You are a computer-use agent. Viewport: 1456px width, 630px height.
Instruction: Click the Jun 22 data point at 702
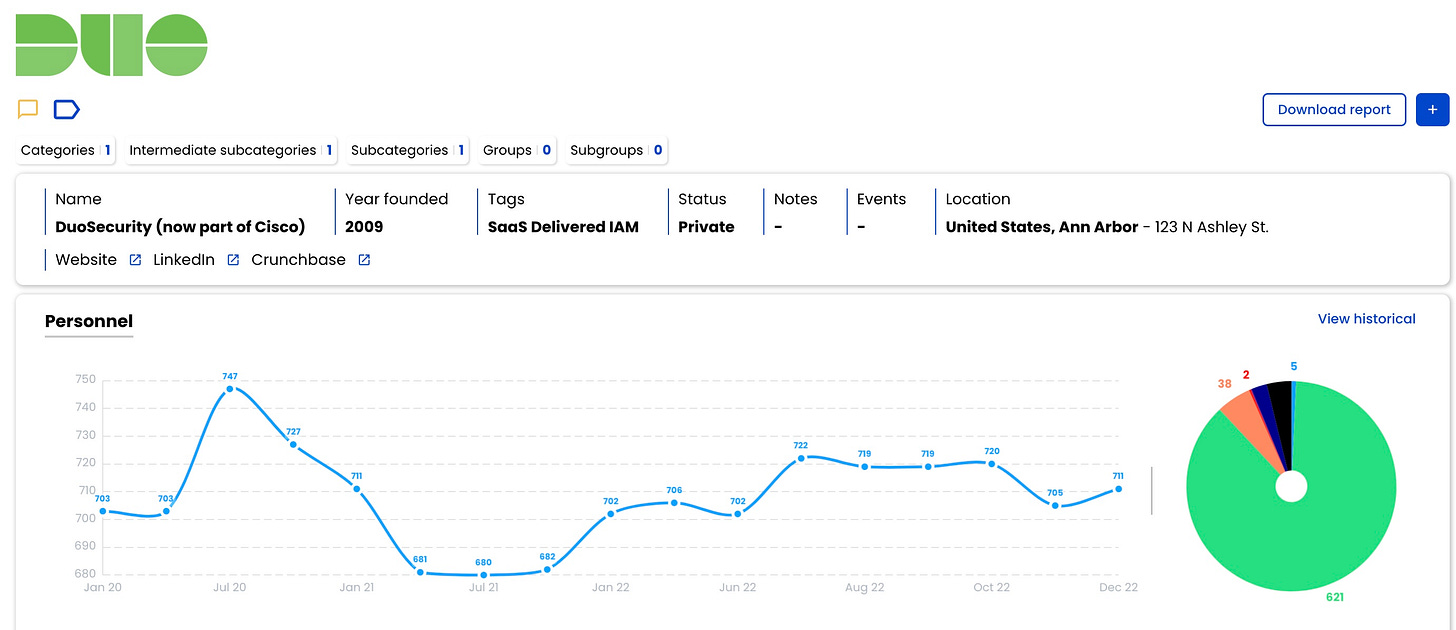tap(738, 513)
